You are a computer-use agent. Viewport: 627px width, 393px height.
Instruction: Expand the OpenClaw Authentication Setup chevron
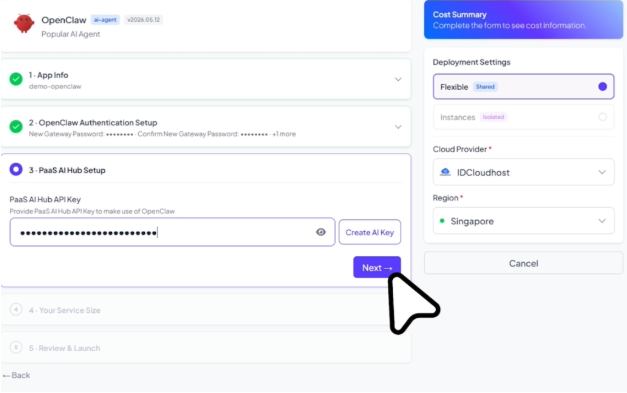point(398,127)
